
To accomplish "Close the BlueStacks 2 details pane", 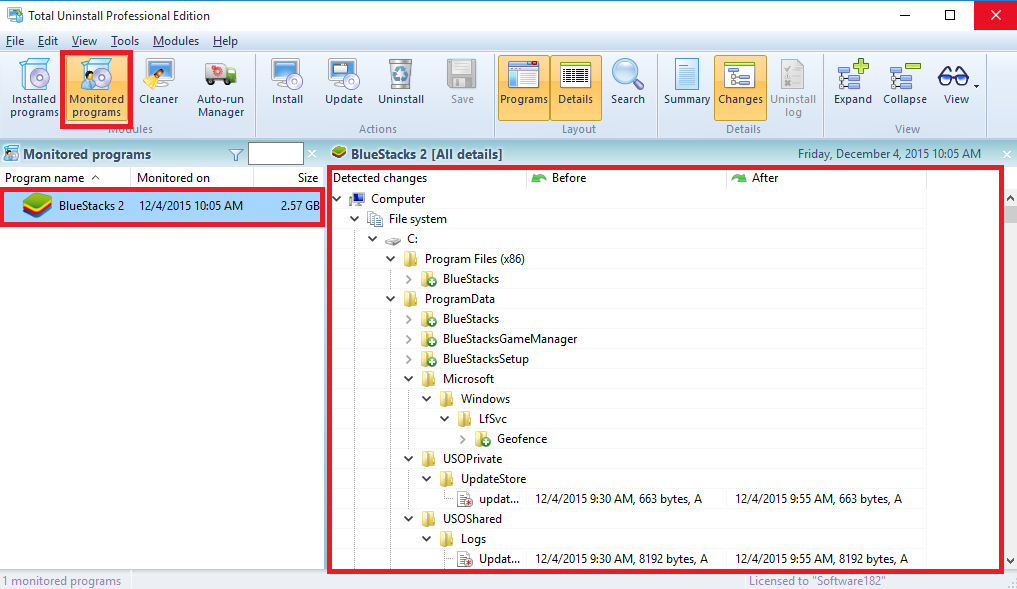I will pyautogui.click(x=1007, y=154).
